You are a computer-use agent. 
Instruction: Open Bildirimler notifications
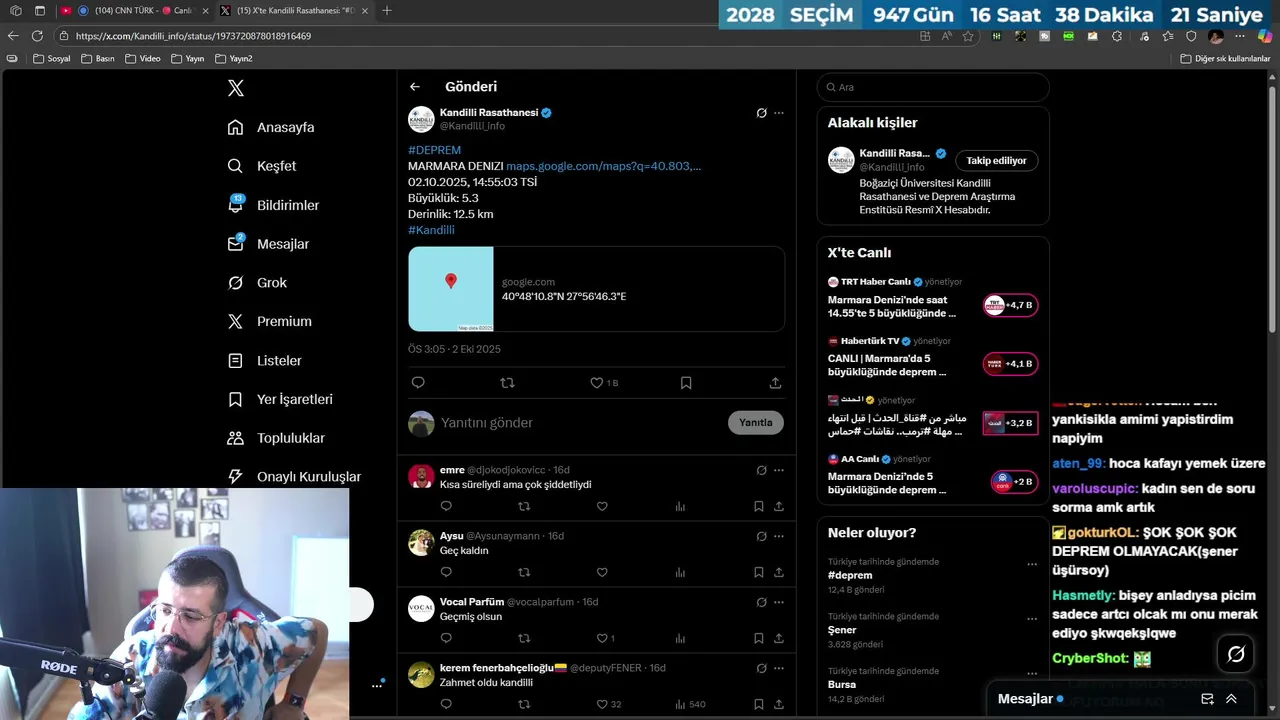point(274,205)
